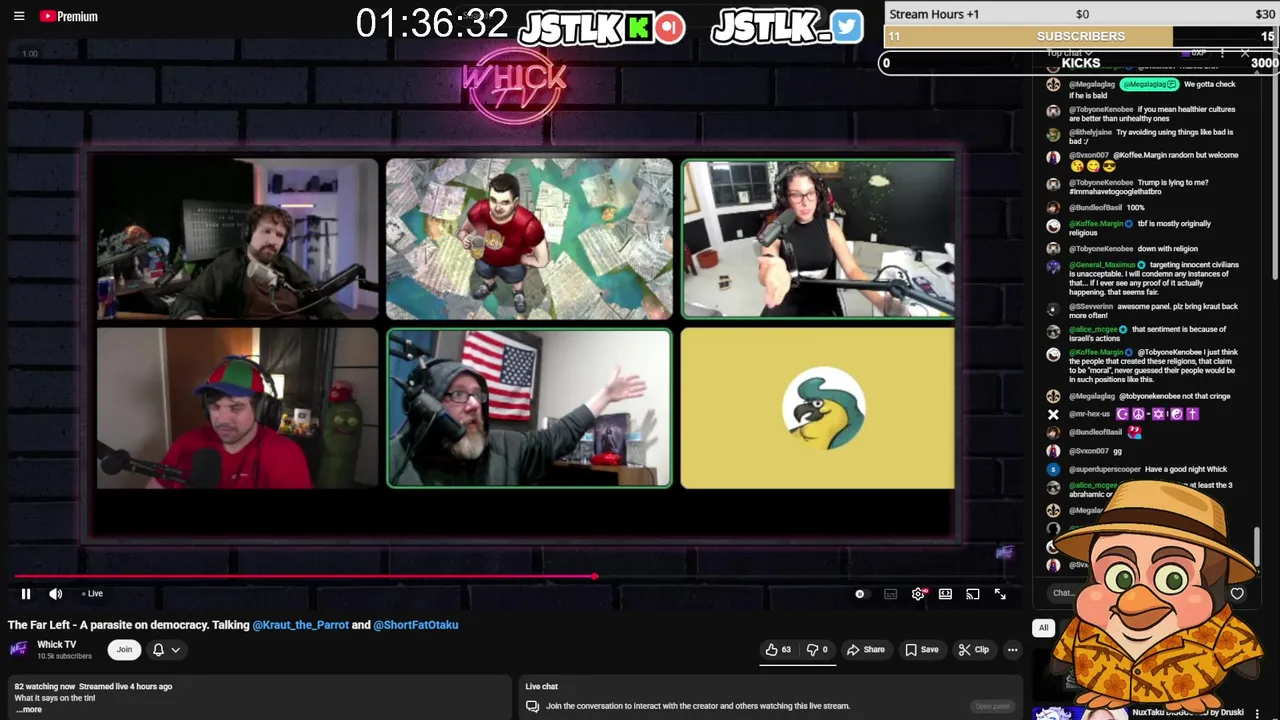This screenshot has height=720, width=1280.
Task: Send a heart reaction in chat
Action: [x=1237, y=594]
